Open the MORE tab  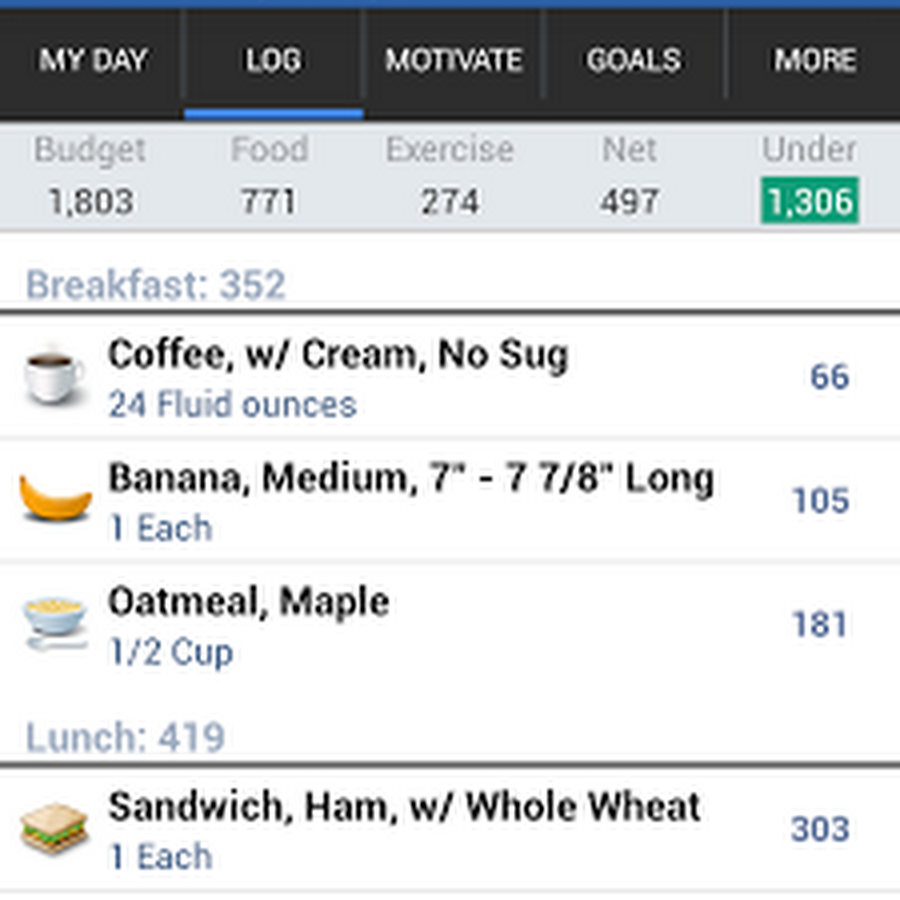tap(815, 60)
